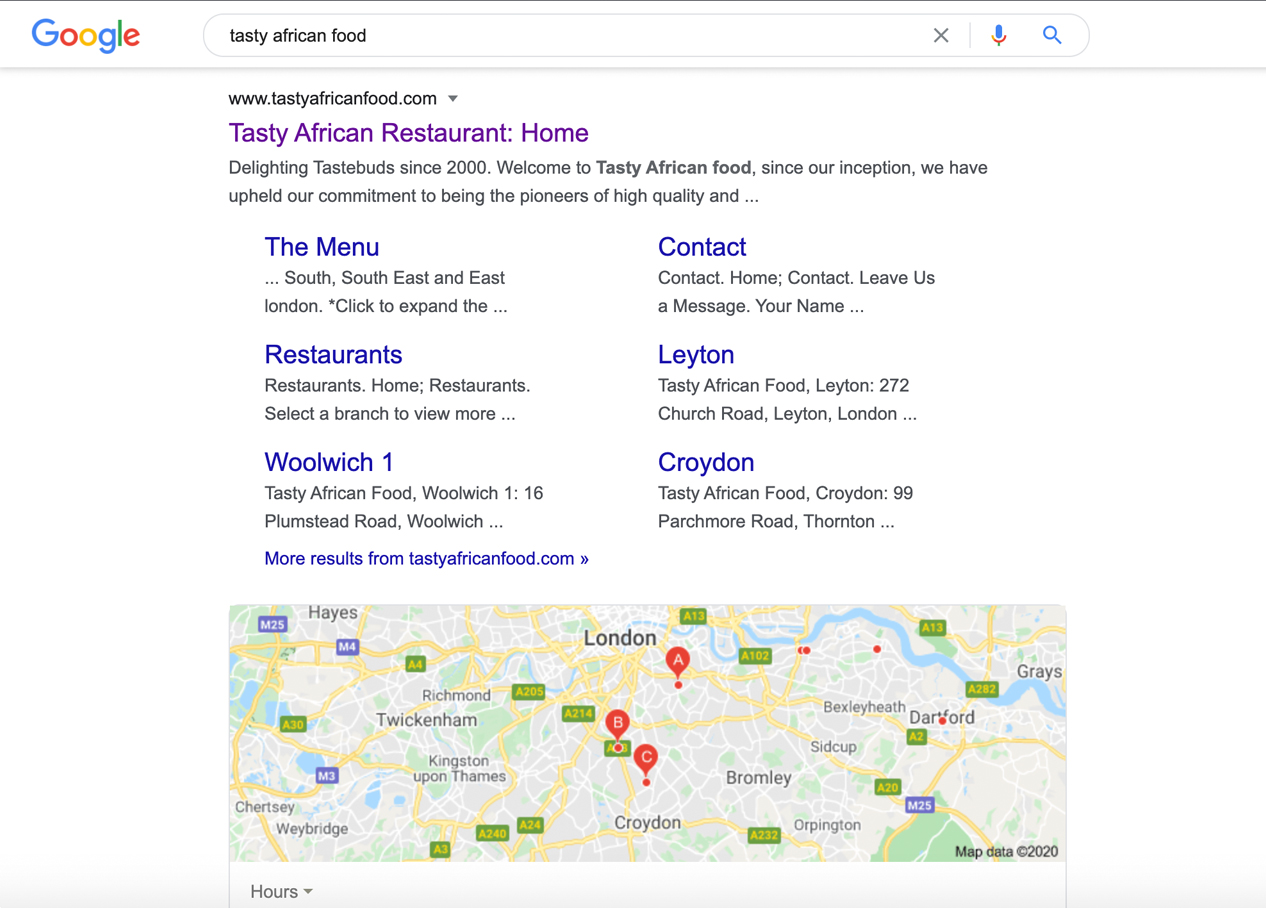Click the London map thumbnail
Screen dimensions: 1266x908
tap(647, 733)
